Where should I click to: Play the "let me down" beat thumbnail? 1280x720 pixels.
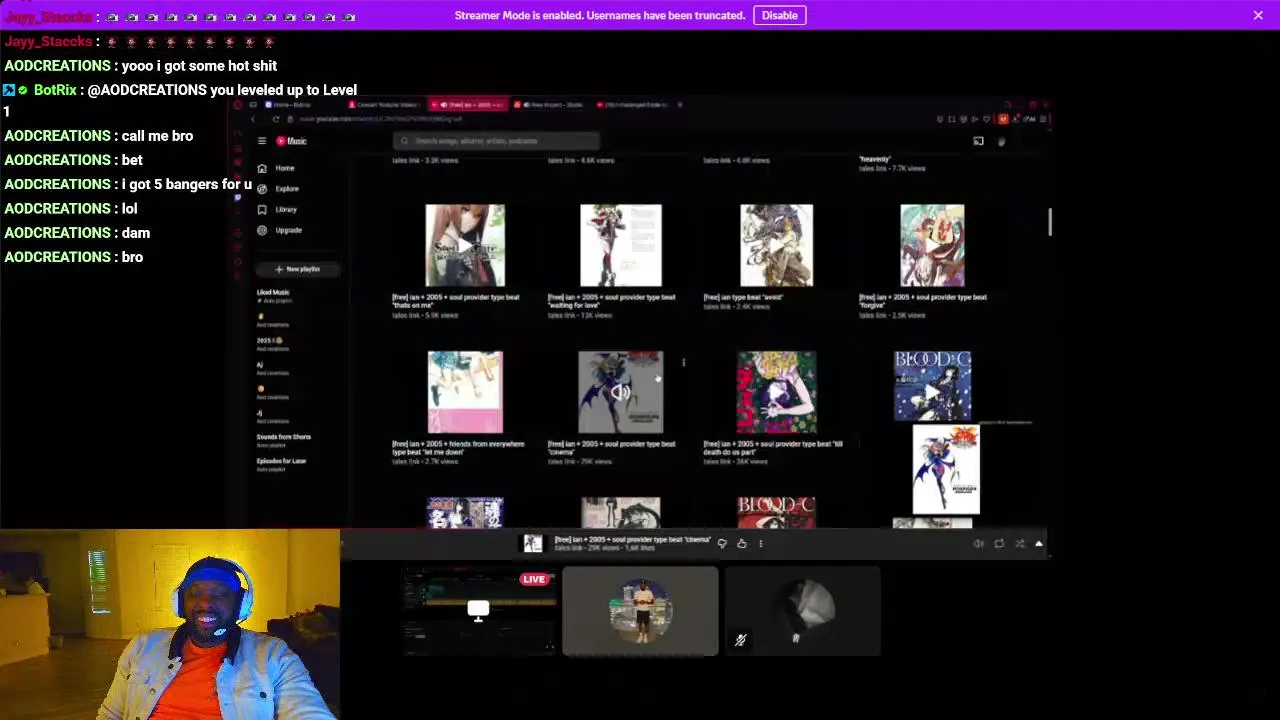point(465,392)
